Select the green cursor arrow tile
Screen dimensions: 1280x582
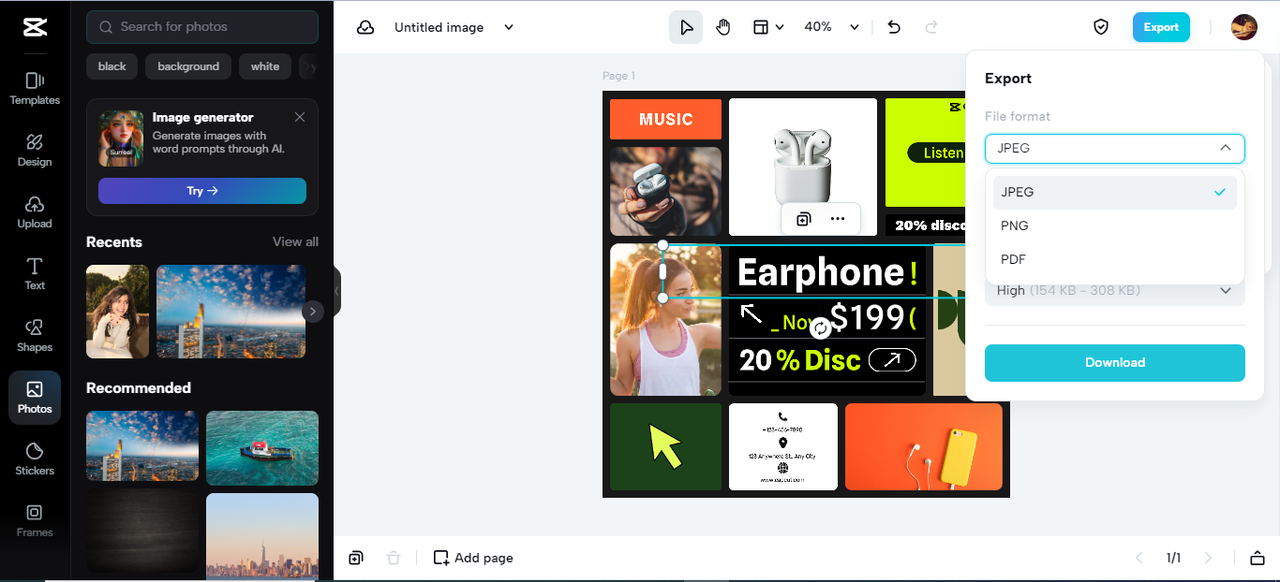coord(666,447)
